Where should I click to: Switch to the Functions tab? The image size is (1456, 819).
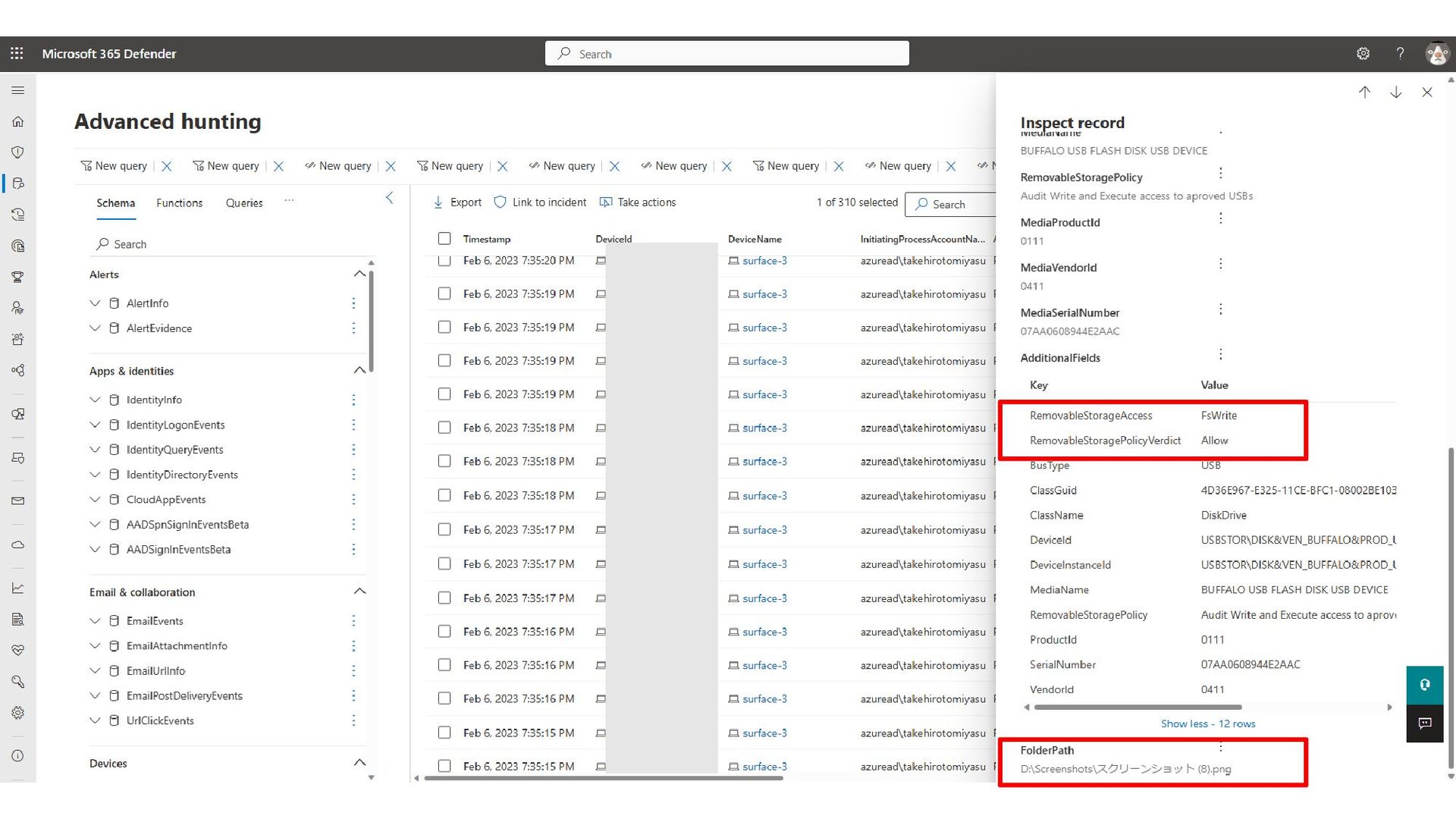(x=180, y=203)
